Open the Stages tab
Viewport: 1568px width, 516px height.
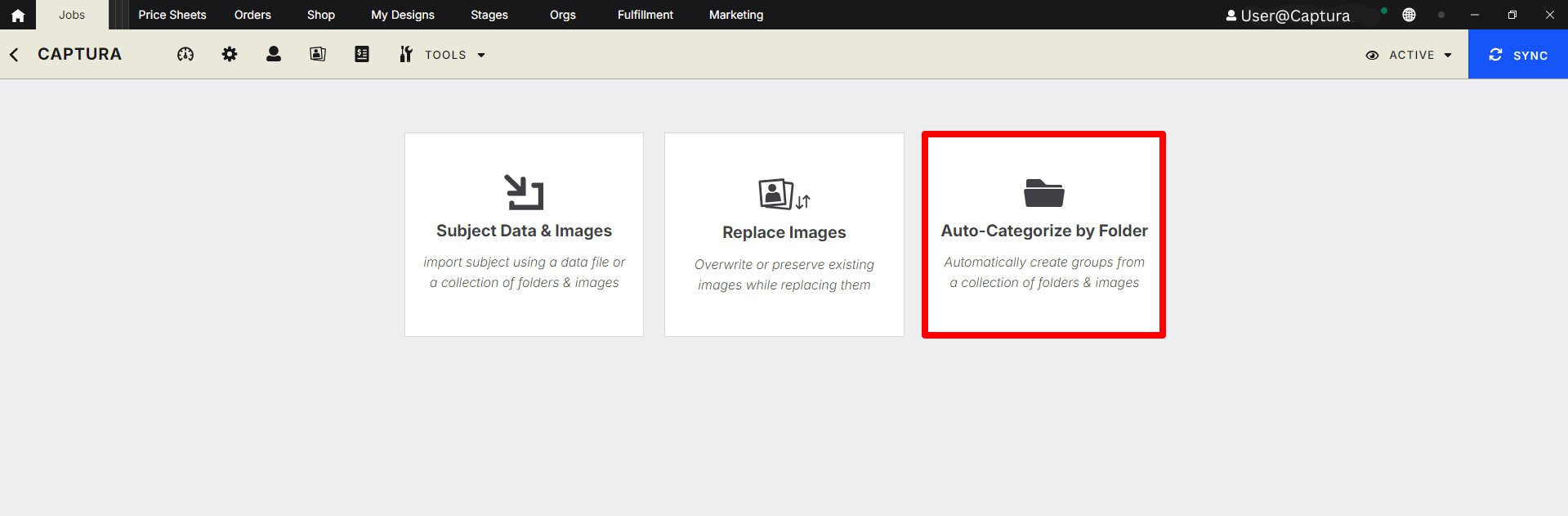489,15
